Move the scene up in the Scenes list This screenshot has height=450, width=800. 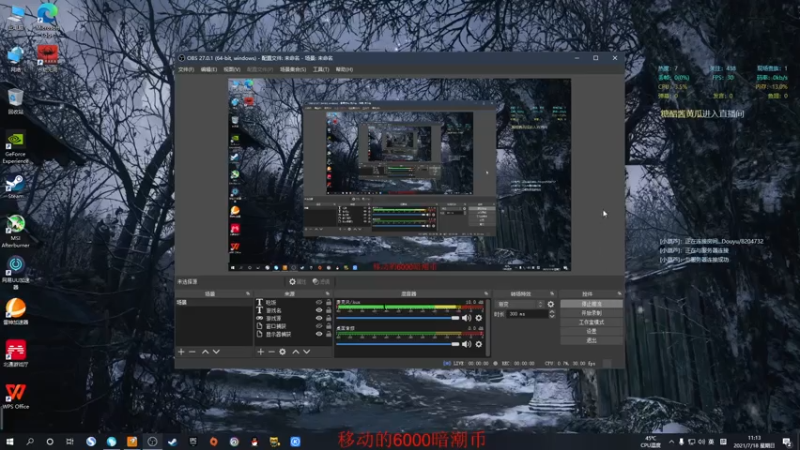[x=205, y=352]
